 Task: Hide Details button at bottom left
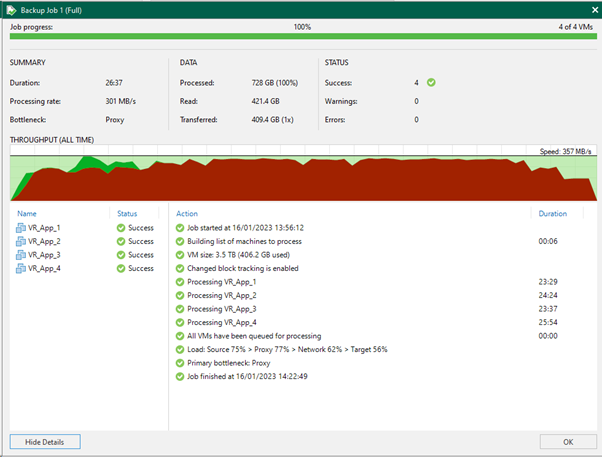click(x=45, y=442)
